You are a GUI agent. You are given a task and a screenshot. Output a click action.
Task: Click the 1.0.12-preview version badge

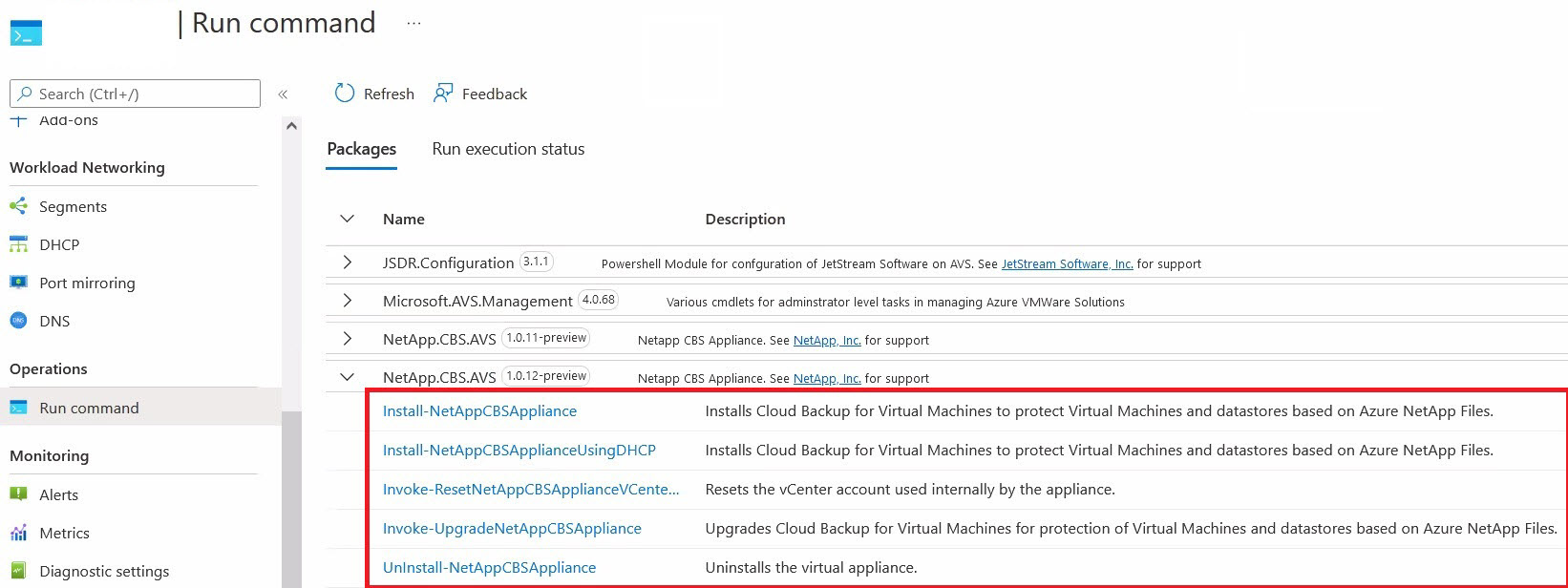click(546, 375)
